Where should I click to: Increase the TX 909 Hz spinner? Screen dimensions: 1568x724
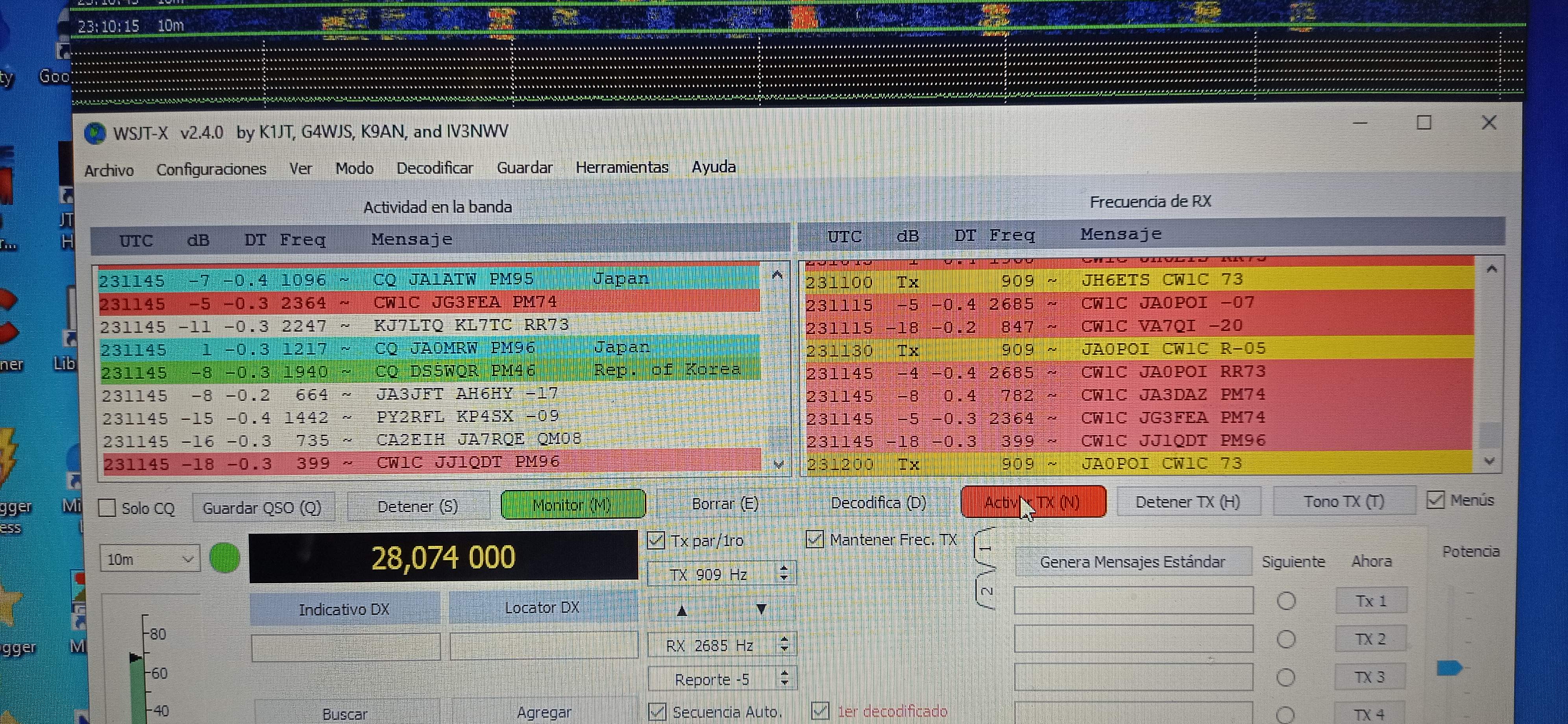click(784, 568)
